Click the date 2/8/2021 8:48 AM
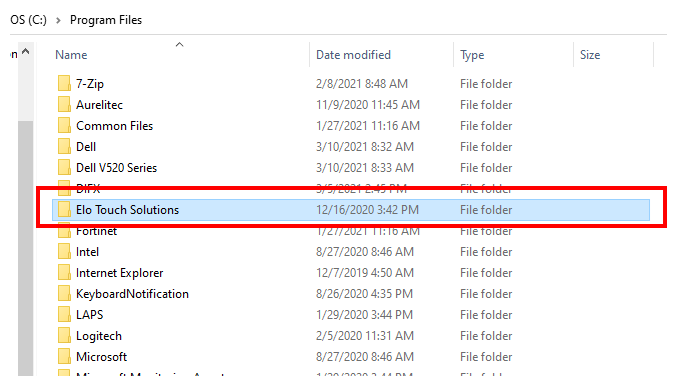This screenshot has width=674, height=377. [362, 83]
